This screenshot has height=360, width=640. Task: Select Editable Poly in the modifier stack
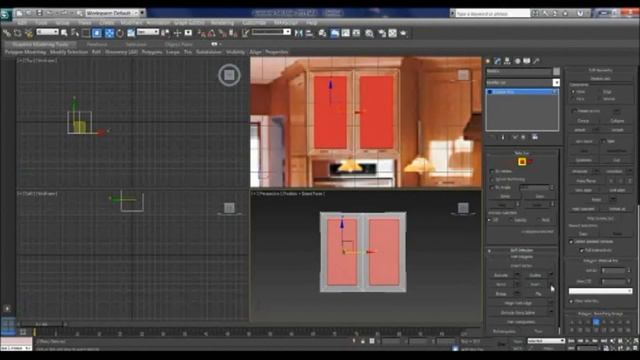(x=522, y=92)
